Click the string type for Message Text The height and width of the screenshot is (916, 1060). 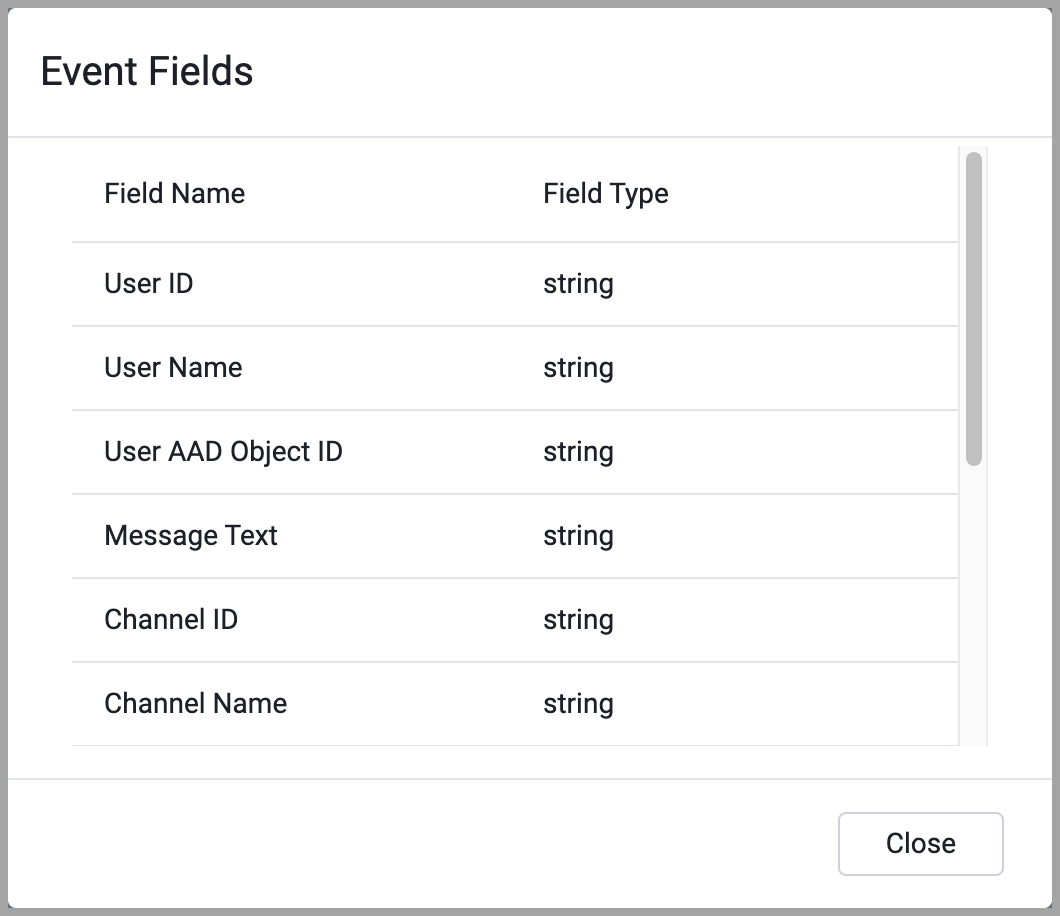point(578,536)
